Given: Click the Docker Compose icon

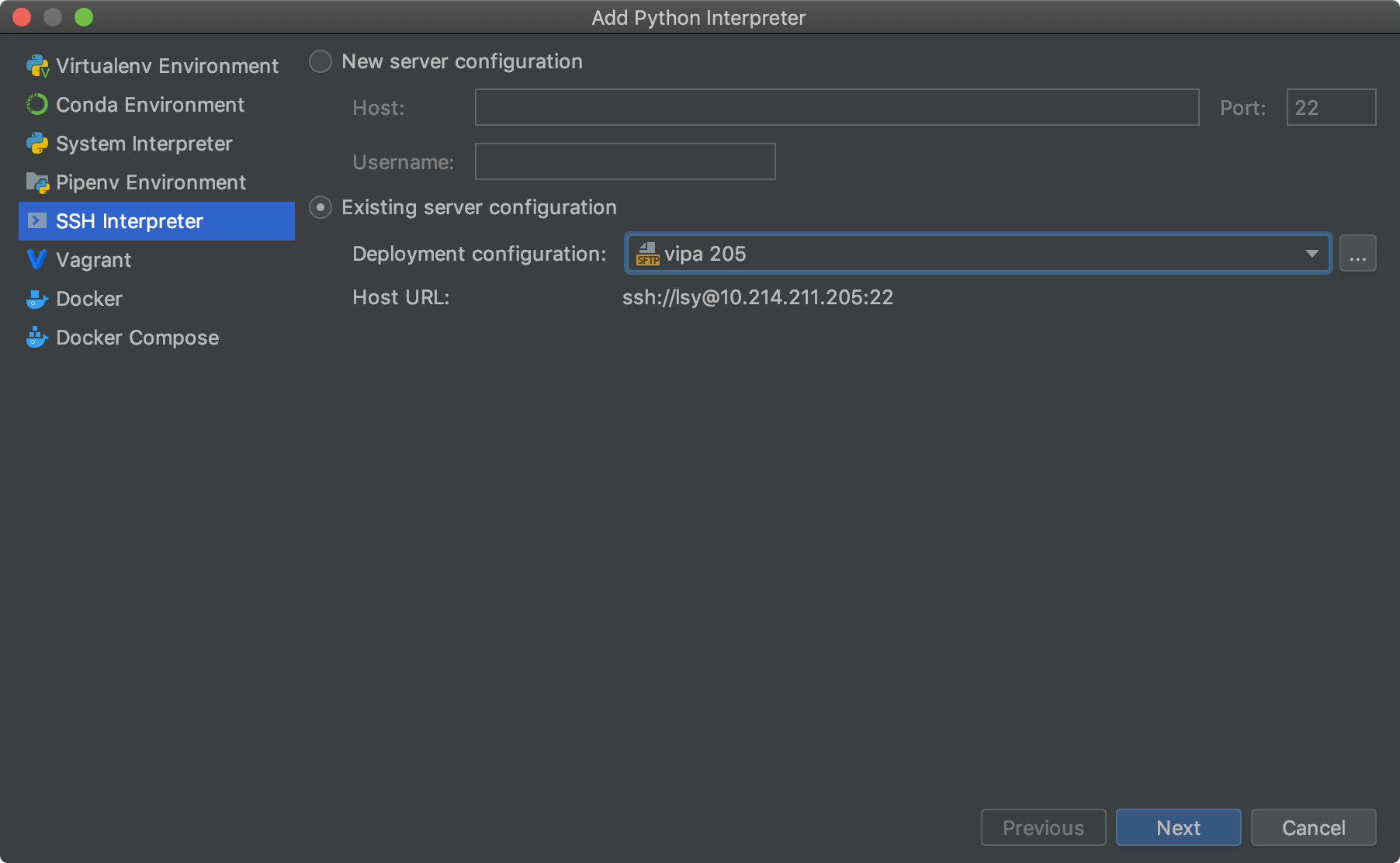Looking at the screenshot, I should [x=37, y=338].
